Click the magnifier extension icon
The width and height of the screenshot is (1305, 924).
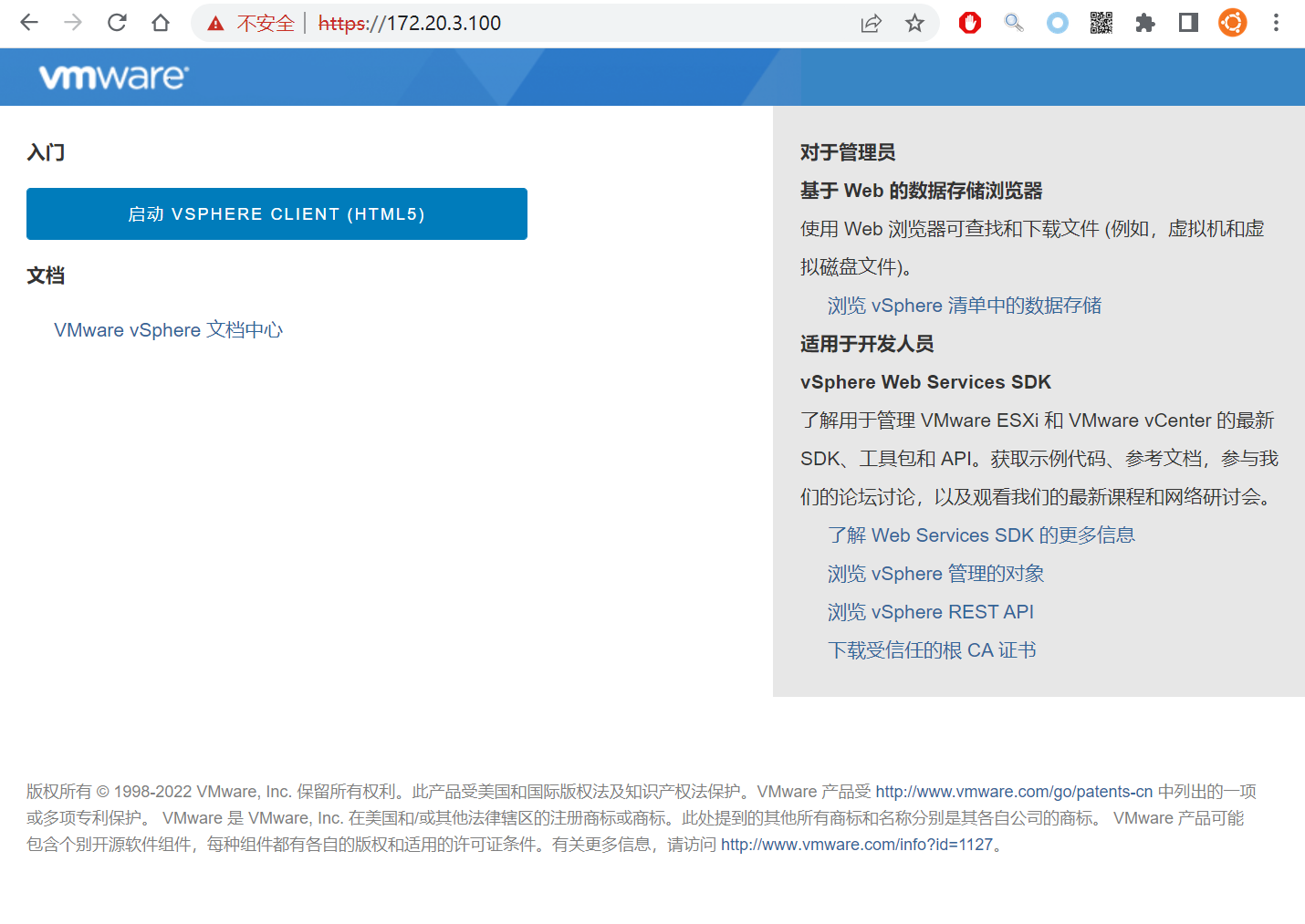tap(1014, 23)
